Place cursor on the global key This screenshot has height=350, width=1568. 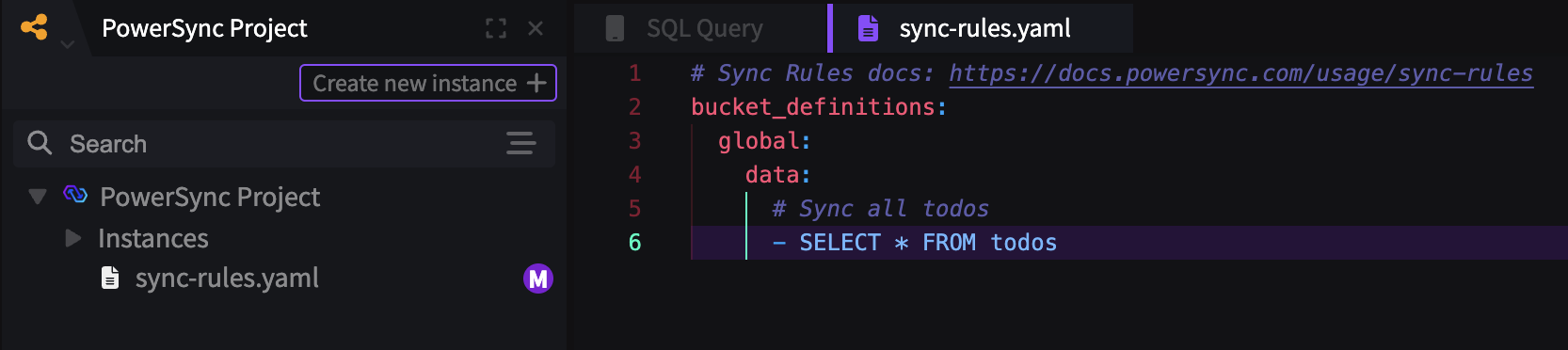pos(759,141)
